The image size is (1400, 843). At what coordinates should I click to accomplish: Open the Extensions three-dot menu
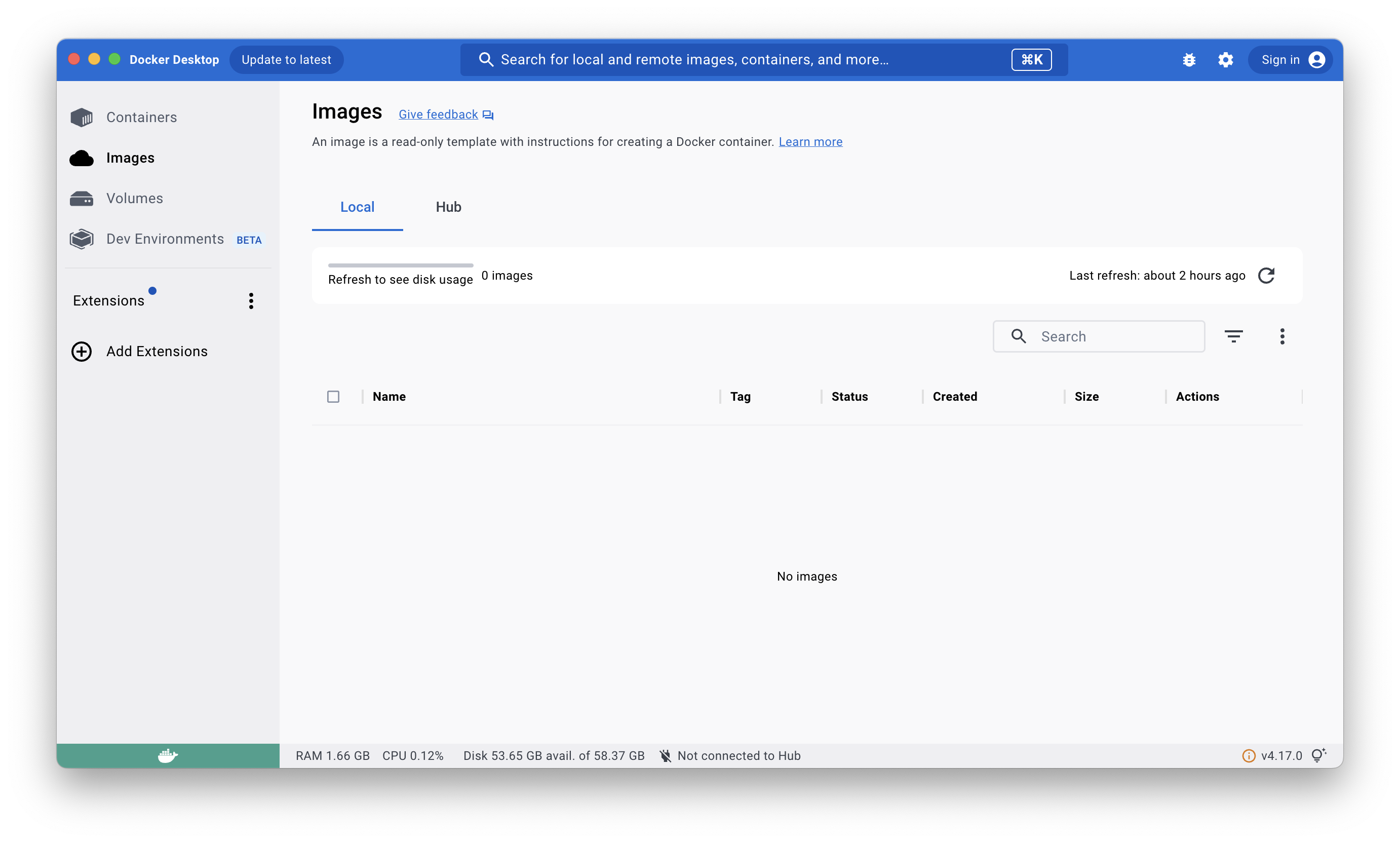[x=251, y=300]
